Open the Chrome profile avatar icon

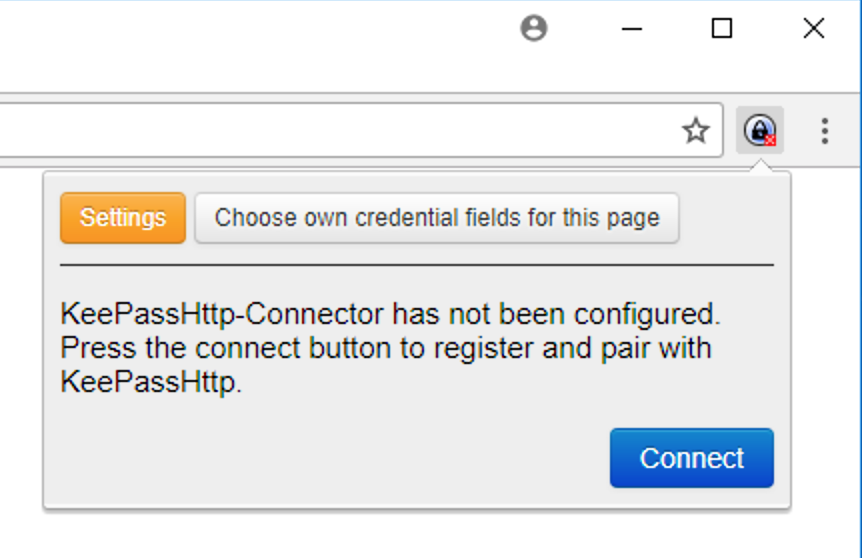coord(534,29)
